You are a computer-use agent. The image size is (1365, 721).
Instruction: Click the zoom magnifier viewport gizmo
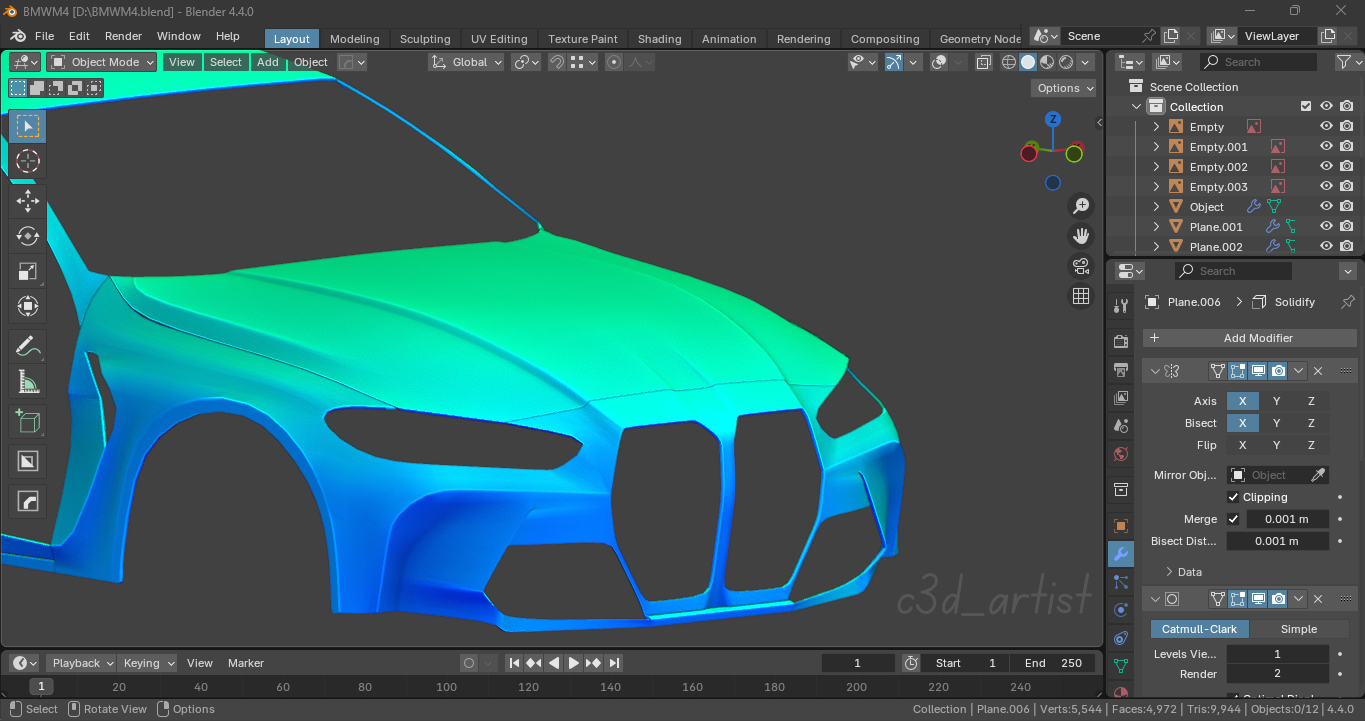coord(1081,206)
